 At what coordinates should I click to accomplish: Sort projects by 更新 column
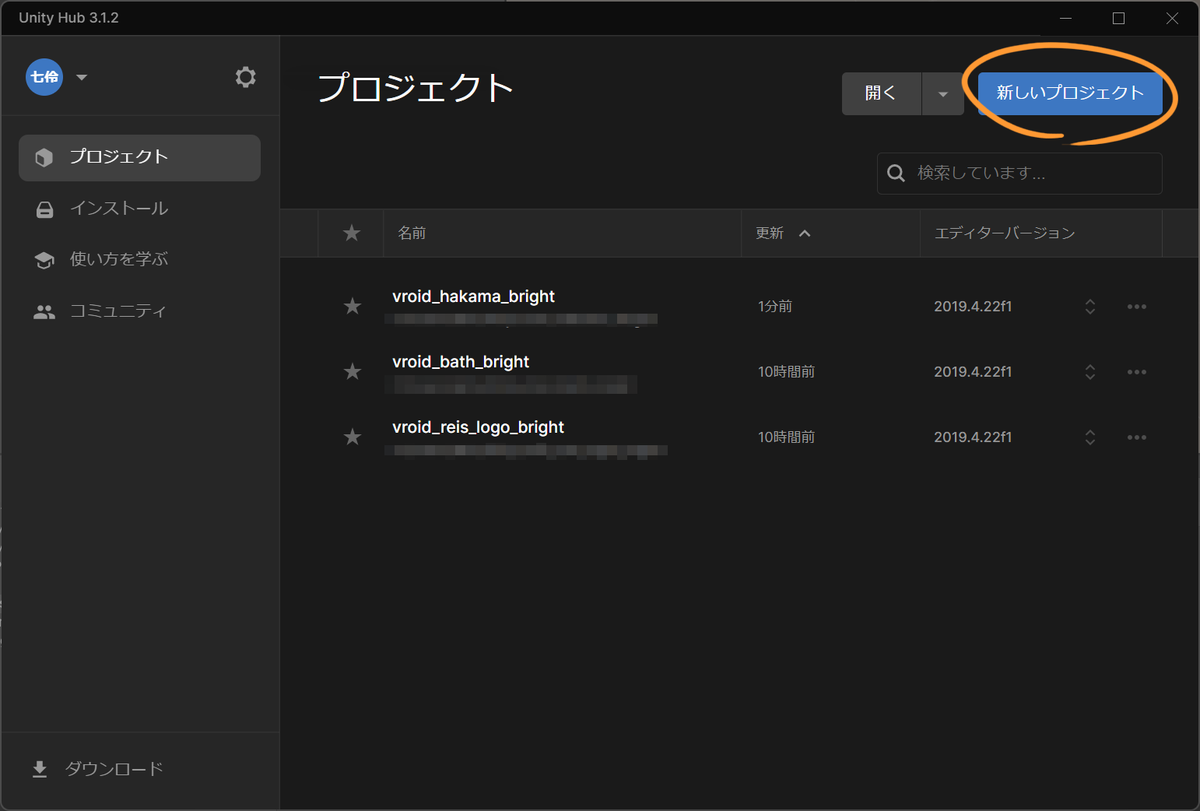[769, 233]
